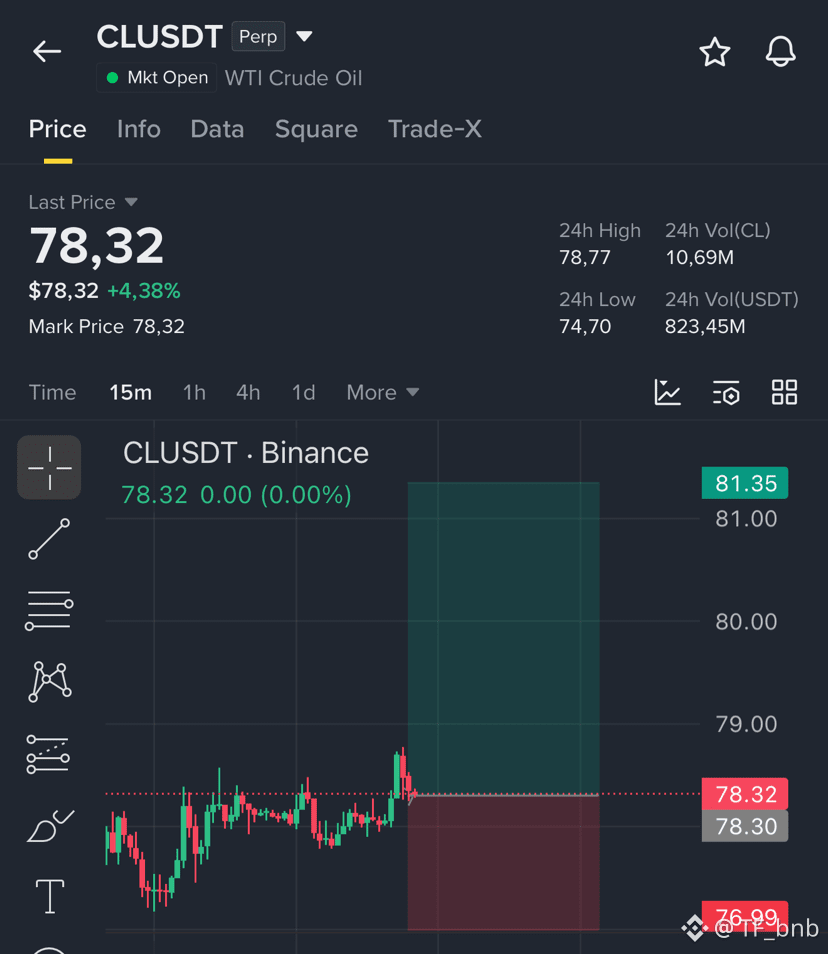Open the More timeframes dropdown
Viewport: 828px width, 954px height.
[x=383, y=392]
